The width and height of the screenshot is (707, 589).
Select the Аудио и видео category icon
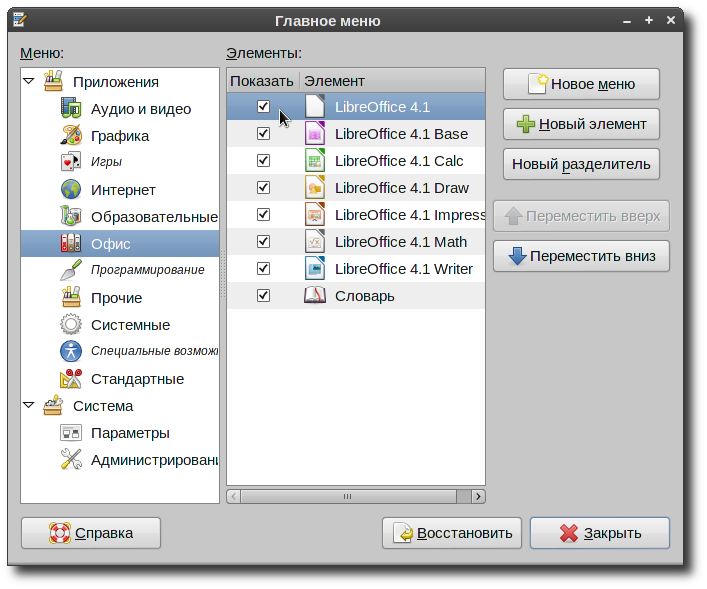[x=71, y=108]
